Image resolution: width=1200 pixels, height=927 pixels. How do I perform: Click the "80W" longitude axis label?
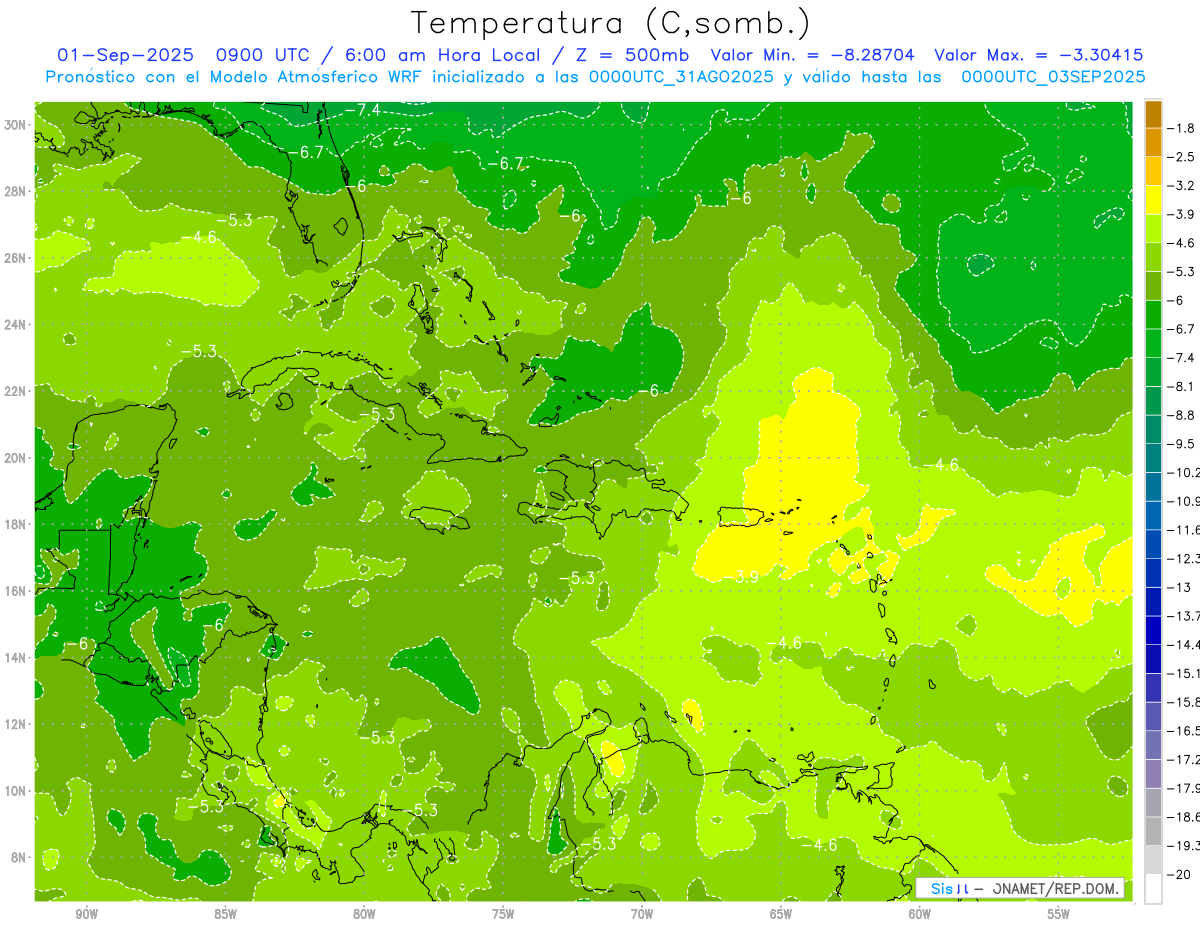point(364,914)
